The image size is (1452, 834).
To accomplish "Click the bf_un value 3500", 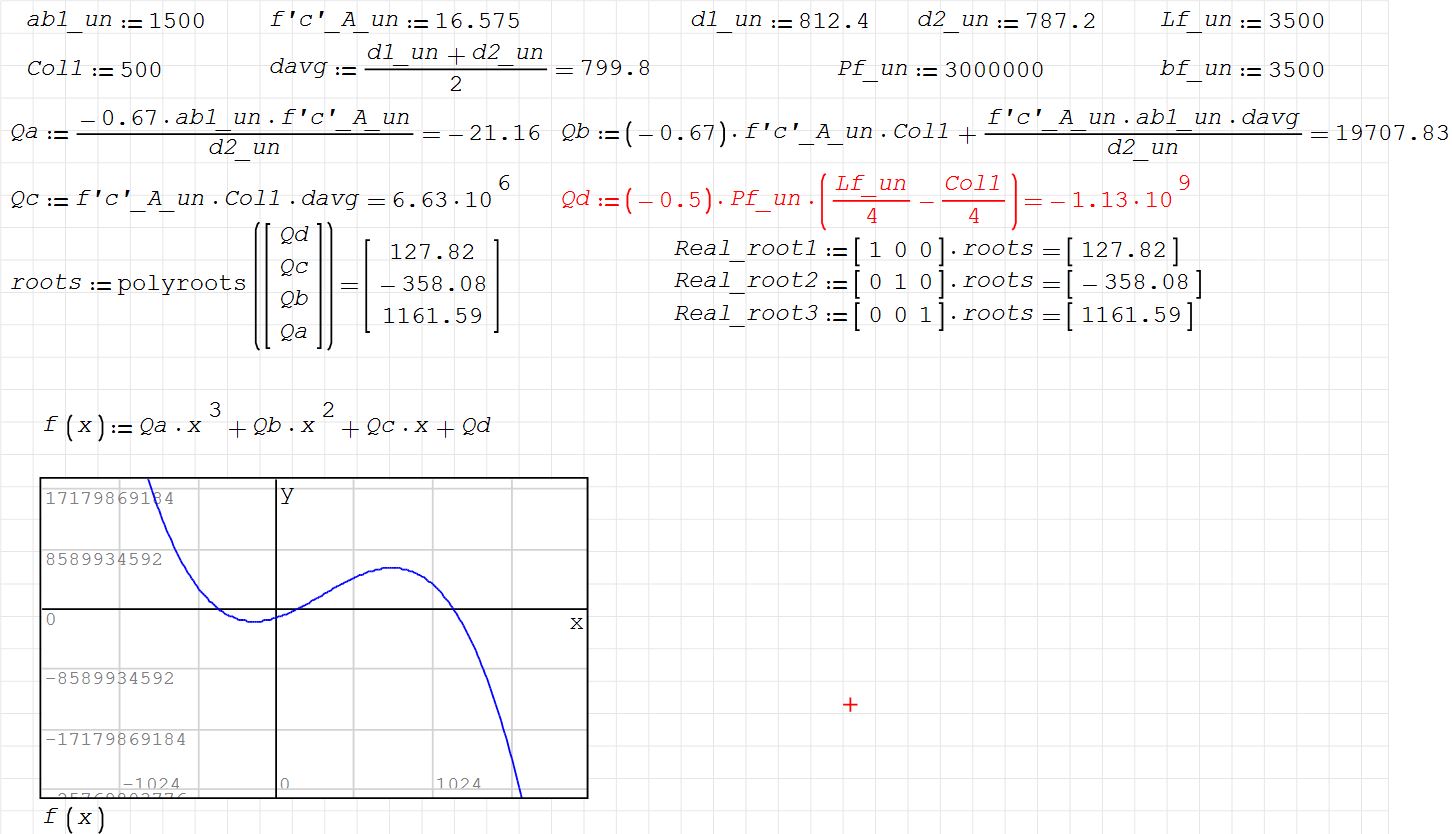I will point(1295,70).
